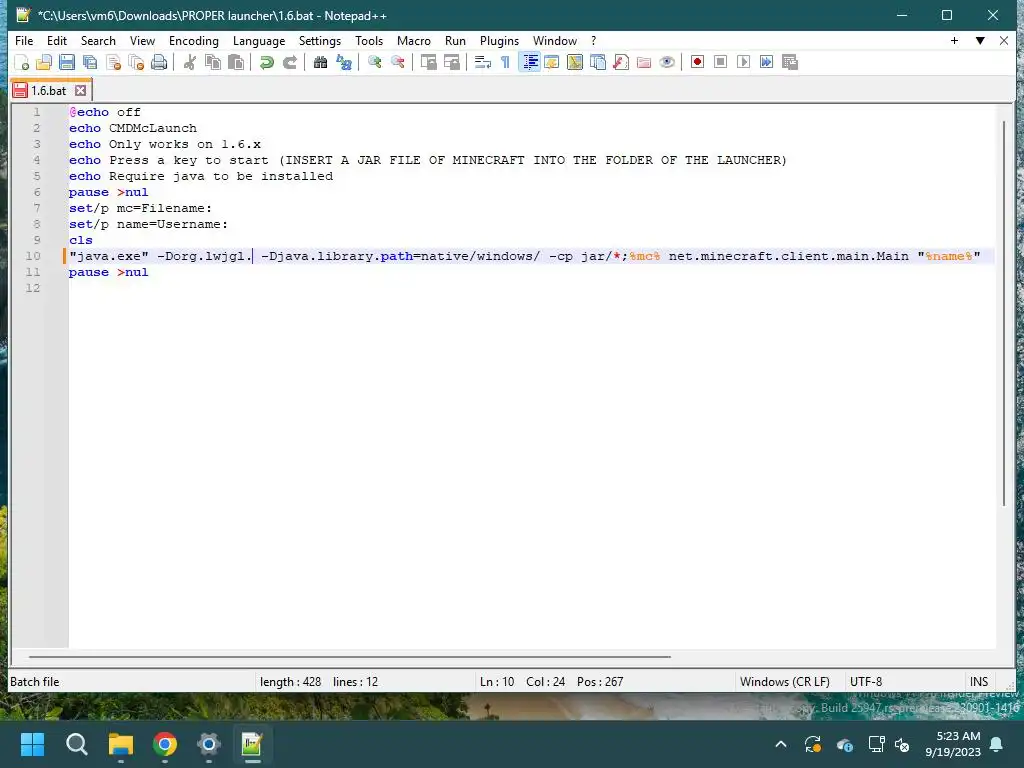Click the 'Windows (CR LF)' status bar field
The width and height of the screenshot is (1024, 768).
click(x=784, y=682)
